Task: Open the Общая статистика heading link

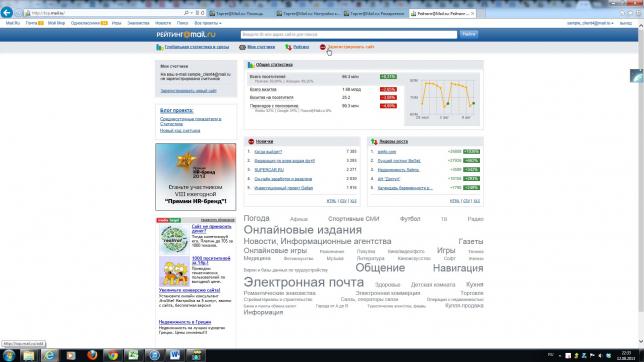Action: coord(274,65)
